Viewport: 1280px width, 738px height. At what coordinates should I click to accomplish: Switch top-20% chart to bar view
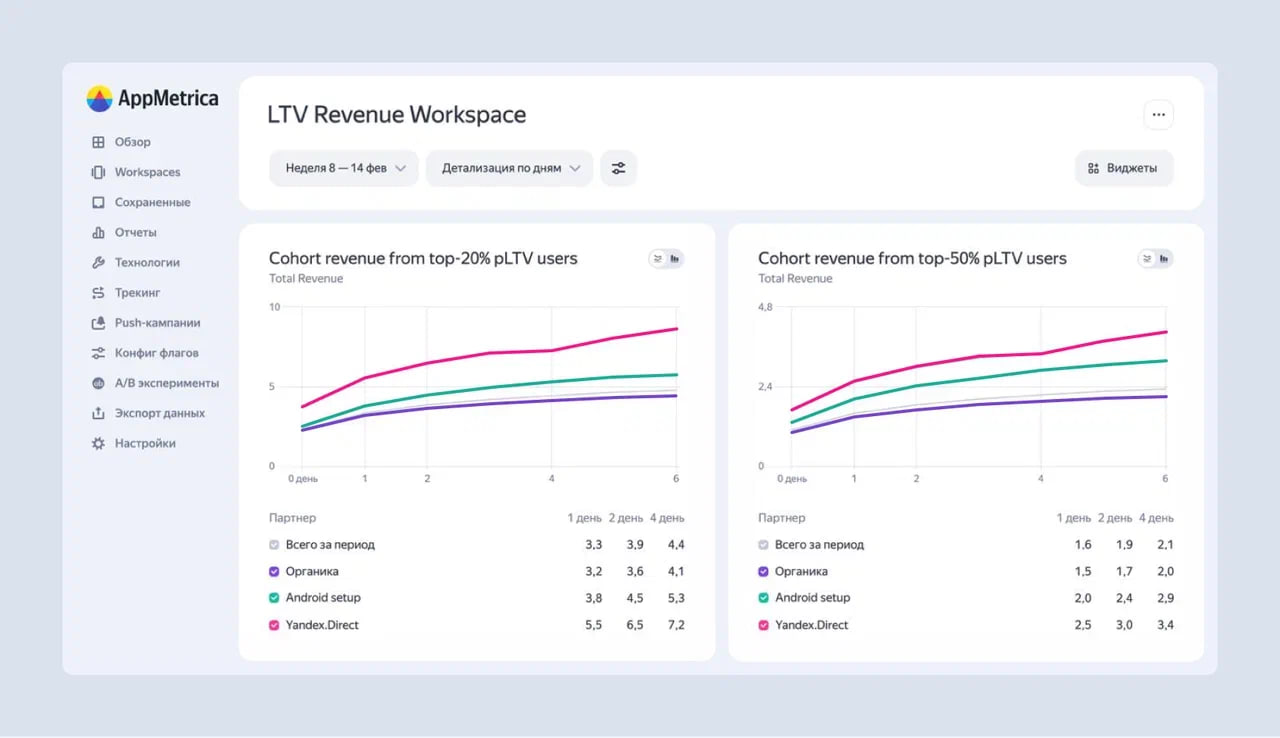point(676,259)
